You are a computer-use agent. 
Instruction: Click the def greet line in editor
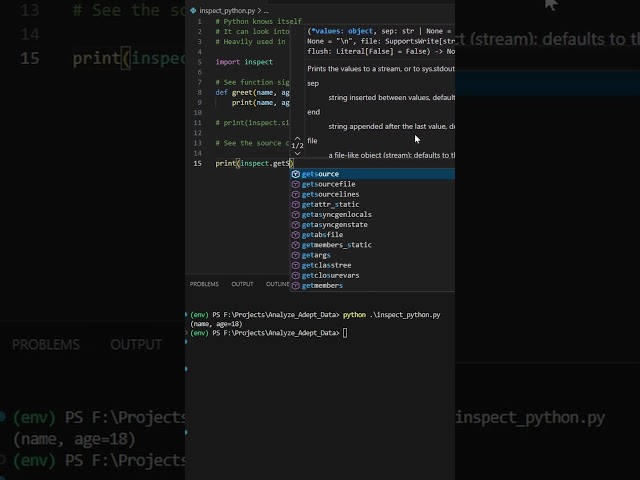pyautogui.click(x=252, y=93)
